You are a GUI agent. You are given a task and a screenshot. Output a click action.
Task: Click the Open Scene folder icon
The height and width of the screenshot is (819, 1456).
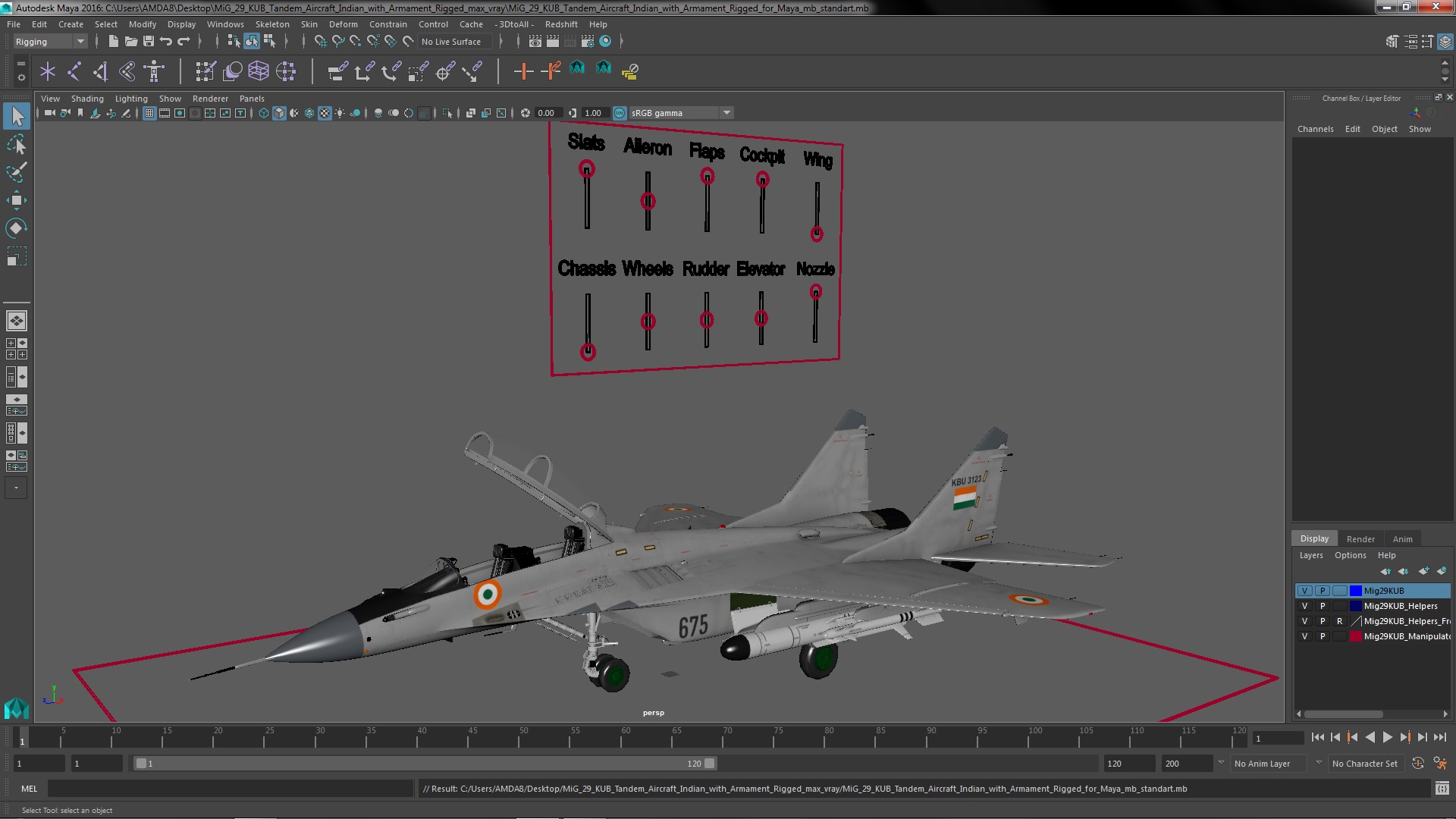(130, 41)
